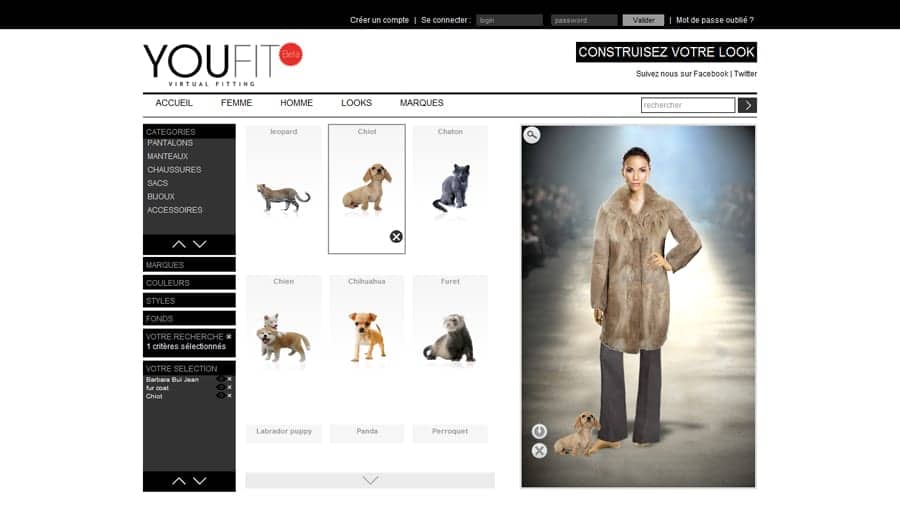Expand the Marques filter panel
Screen dimensions: 900x519
pyautogui.click(x=189, y=265)
